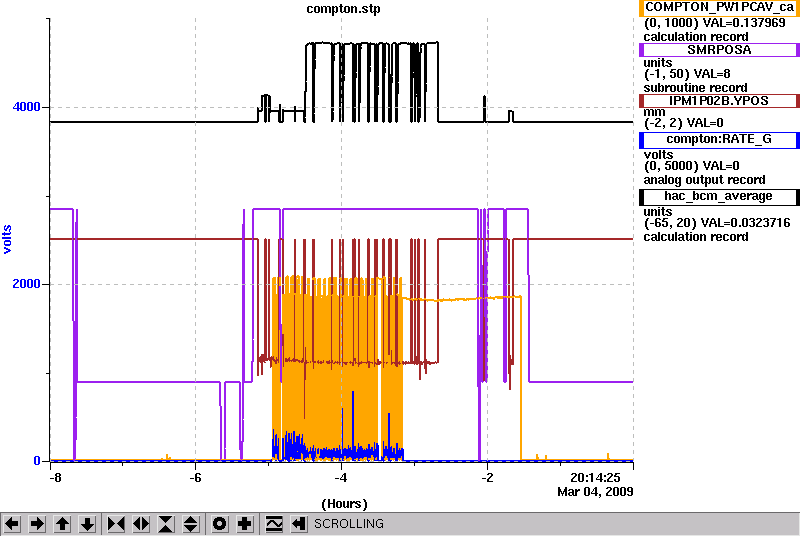Image resolution: width=800 pixels, height=536 pixels.
Task: Select the SMRPOSA purple legend entry
Action: click(x=719, y=50)
